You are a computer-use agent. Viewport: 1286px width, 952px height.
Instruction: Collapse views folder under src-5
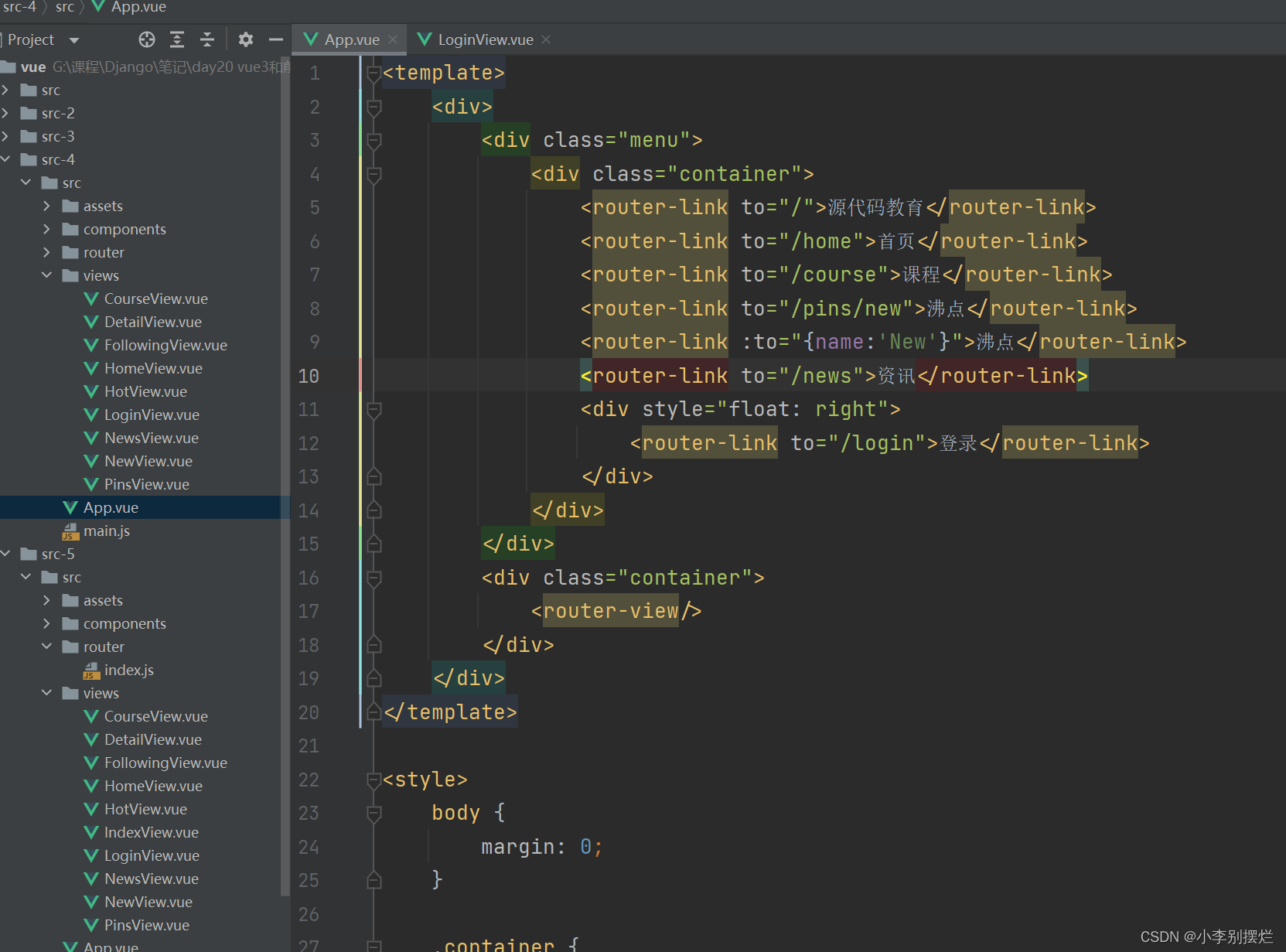(x=46, y=694)
